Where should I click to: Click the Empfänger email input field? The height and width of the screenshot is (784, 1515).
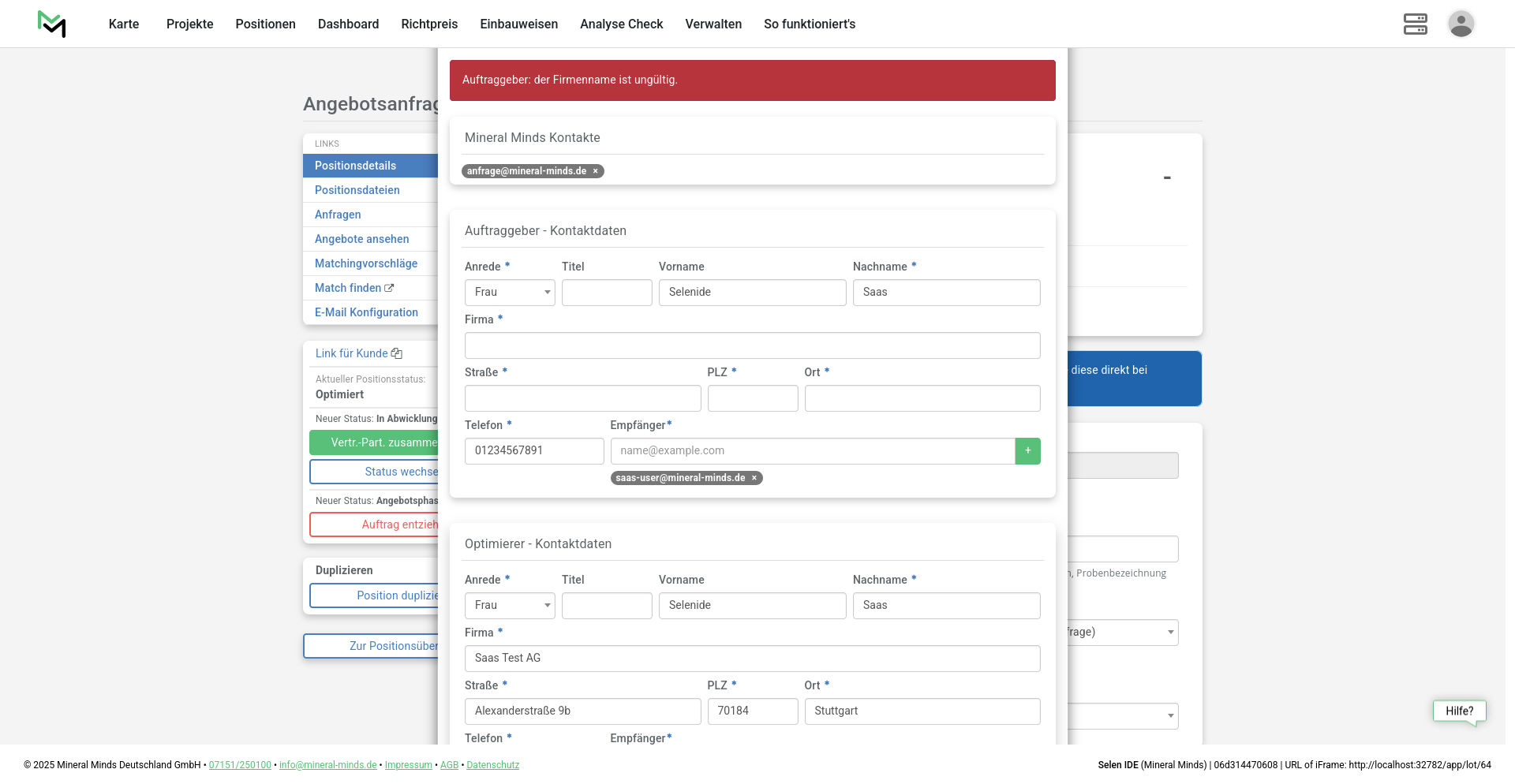[x=812, y=451]
